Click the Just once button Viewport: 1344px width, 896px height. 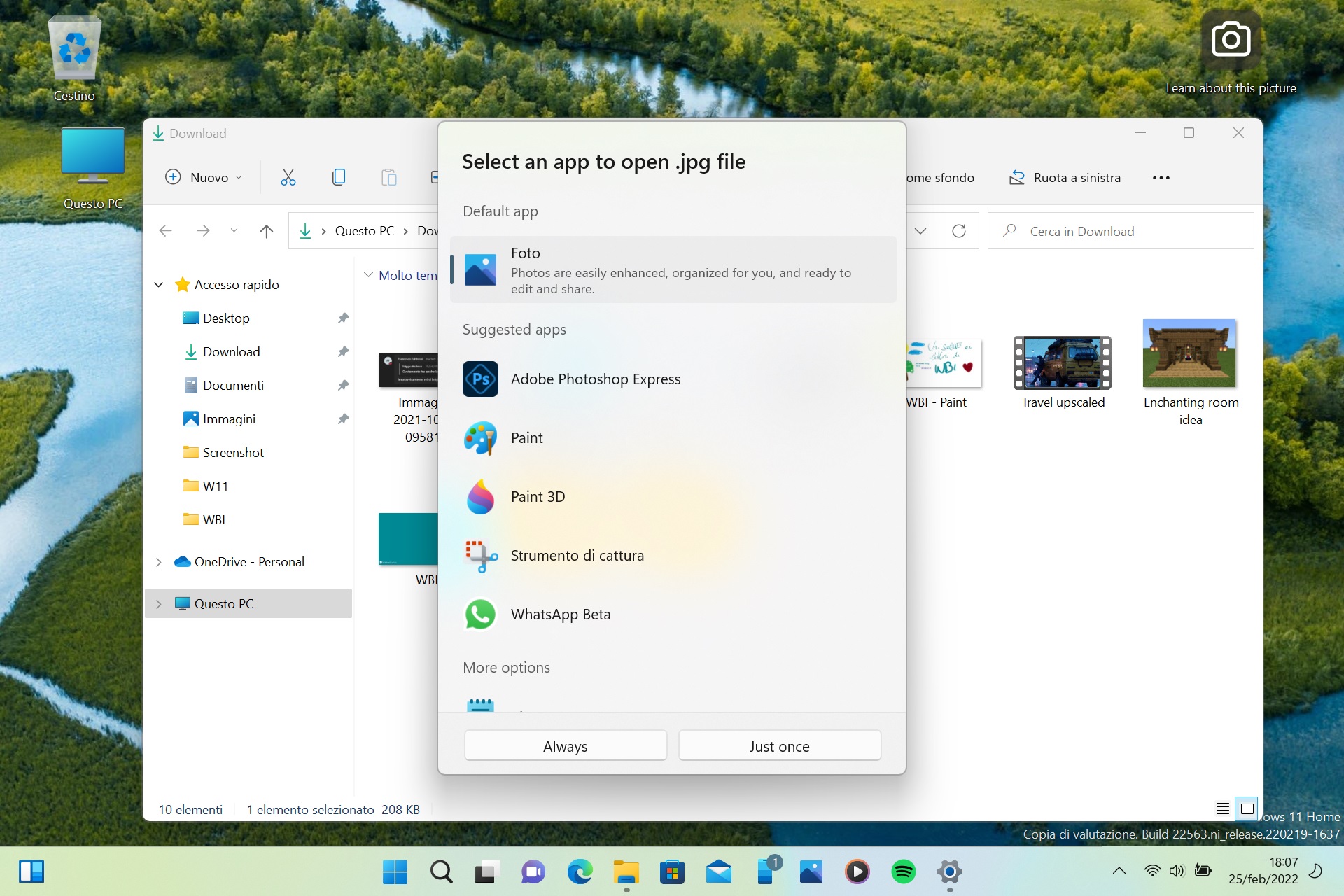(780, 746)
